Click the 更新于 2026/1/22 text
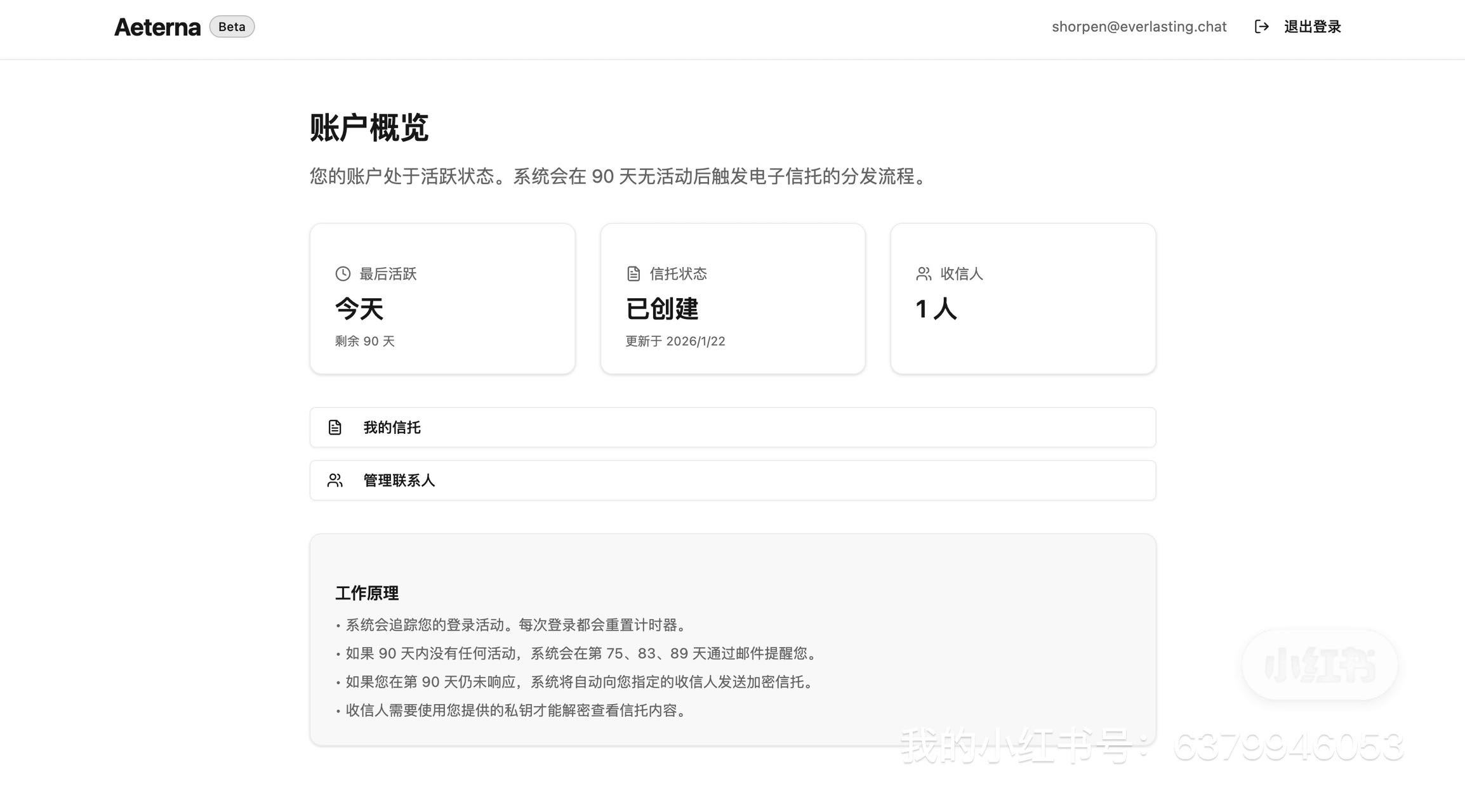 [675, 341]
